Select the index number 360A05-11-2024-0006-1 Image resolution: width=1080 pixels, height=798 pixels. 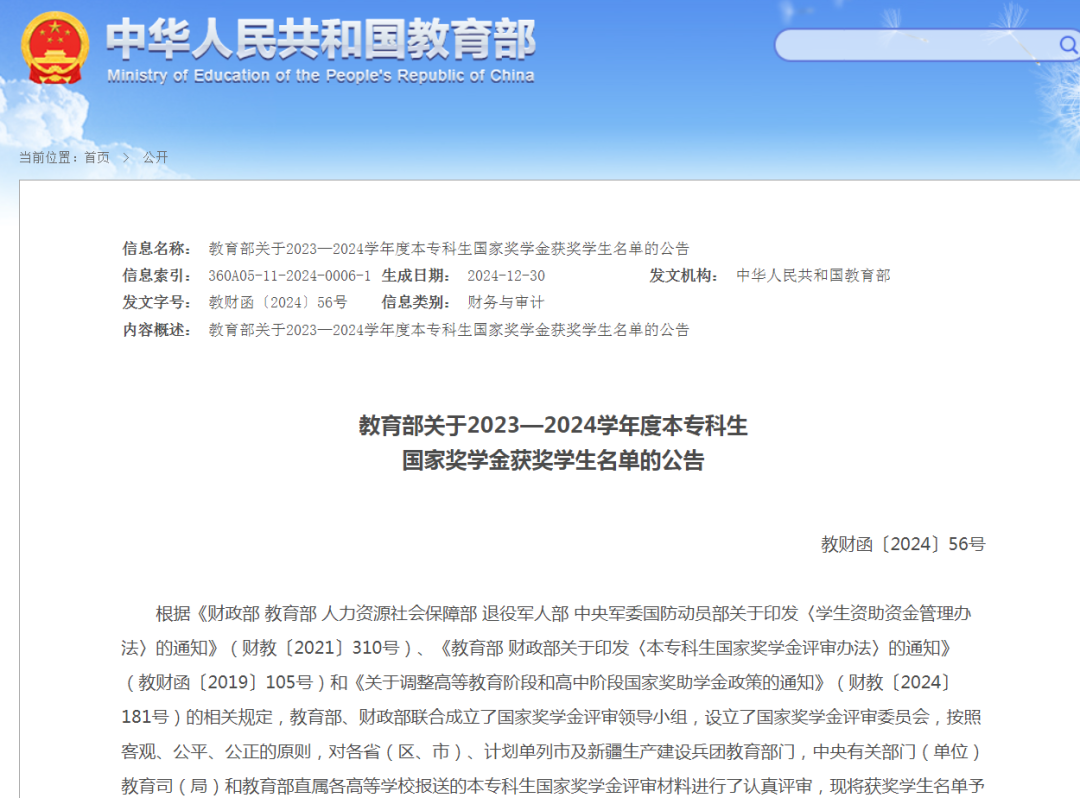click(x=289, y=276)
